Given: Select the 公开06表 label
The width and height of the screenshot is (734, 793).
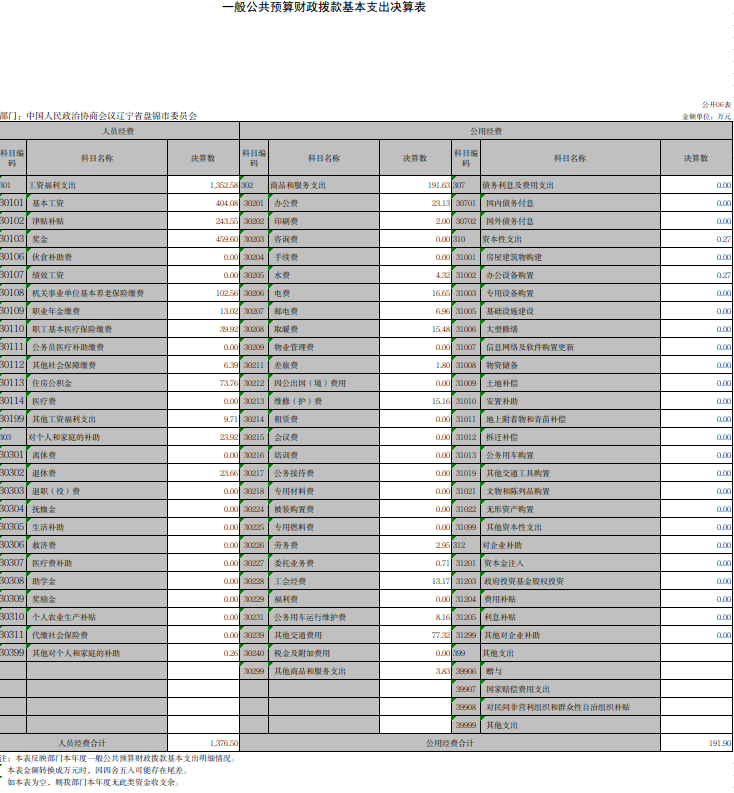Looking at the screenshot, I should (x=716, y=105).
